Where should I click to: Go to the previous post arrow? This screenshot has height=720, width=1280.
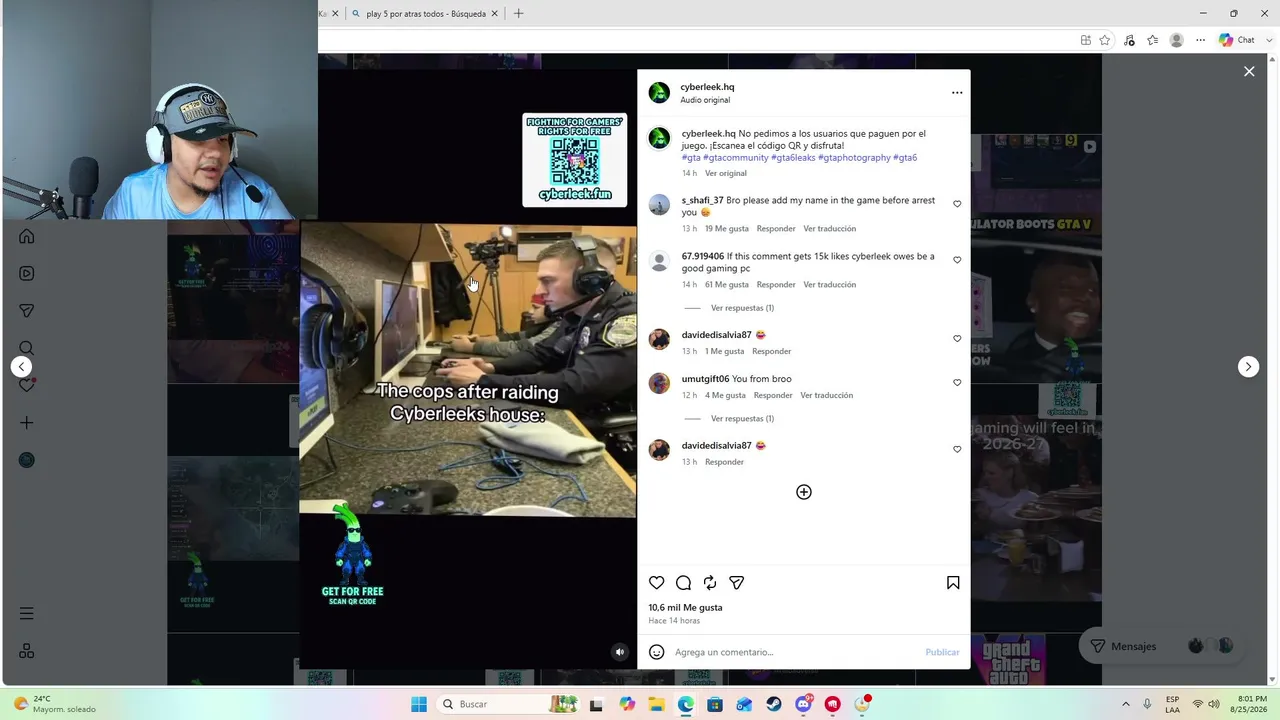click(22, 367)
